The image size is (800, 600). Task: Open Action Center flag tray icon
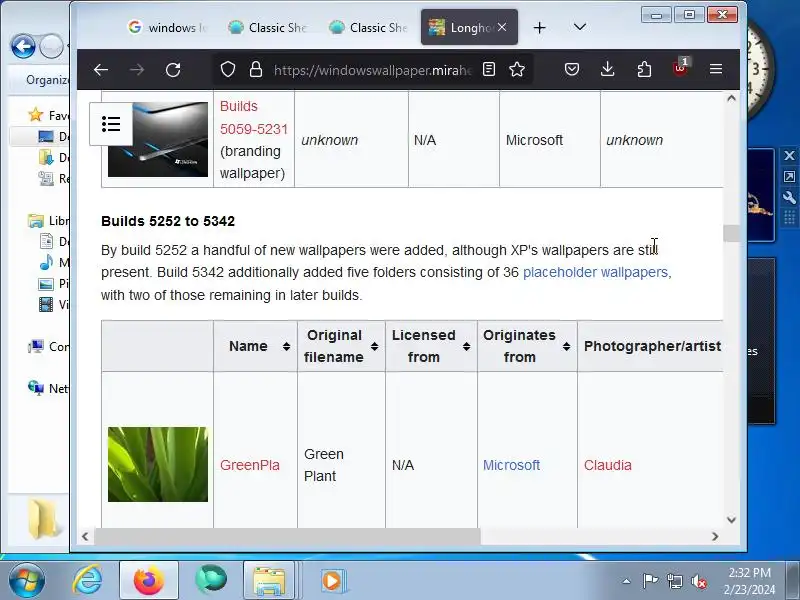pos(650,581)
